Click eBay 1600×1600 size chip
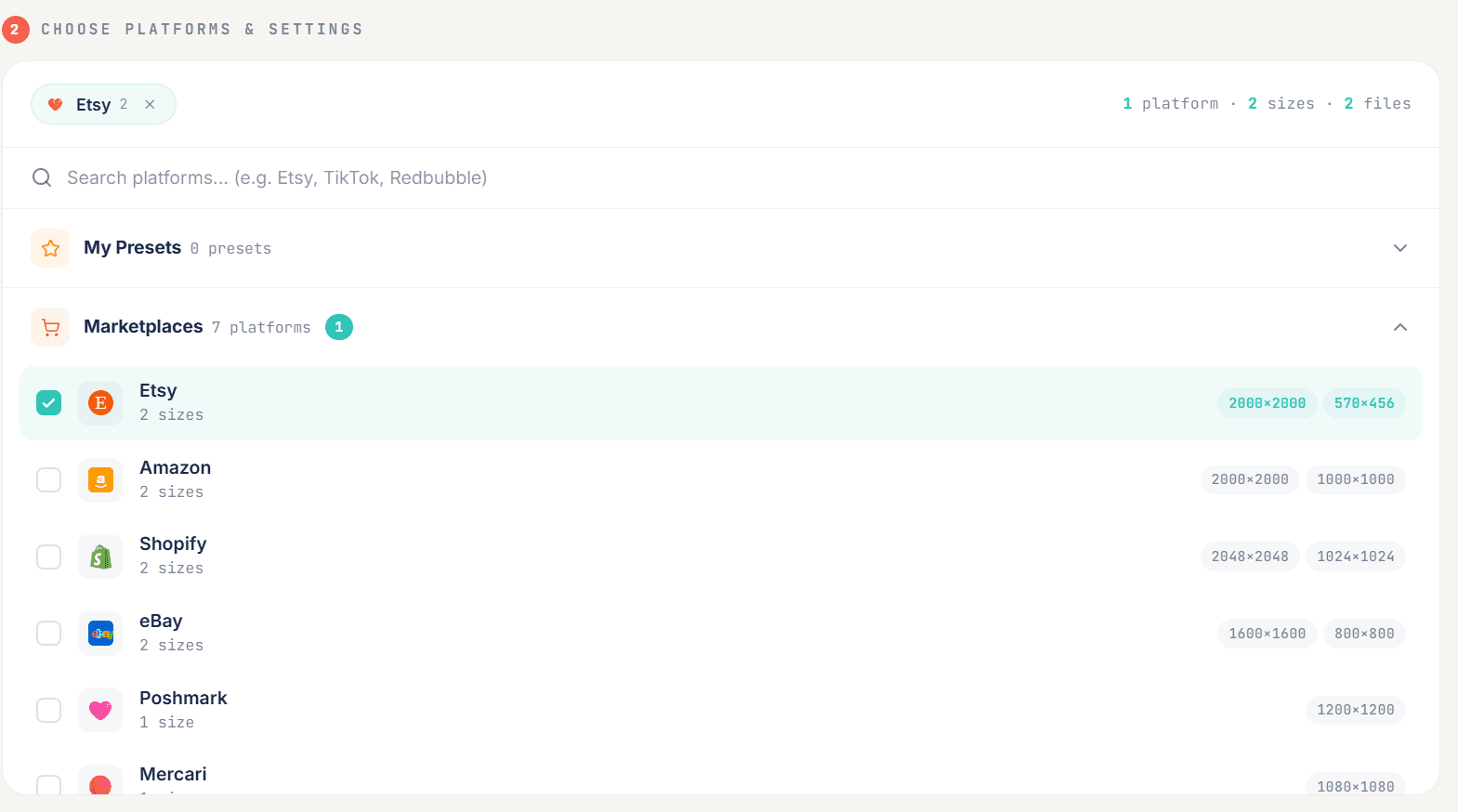The width and height of the screenshot is (1458, 812). pyautogui.click(x=1267, y=634)
